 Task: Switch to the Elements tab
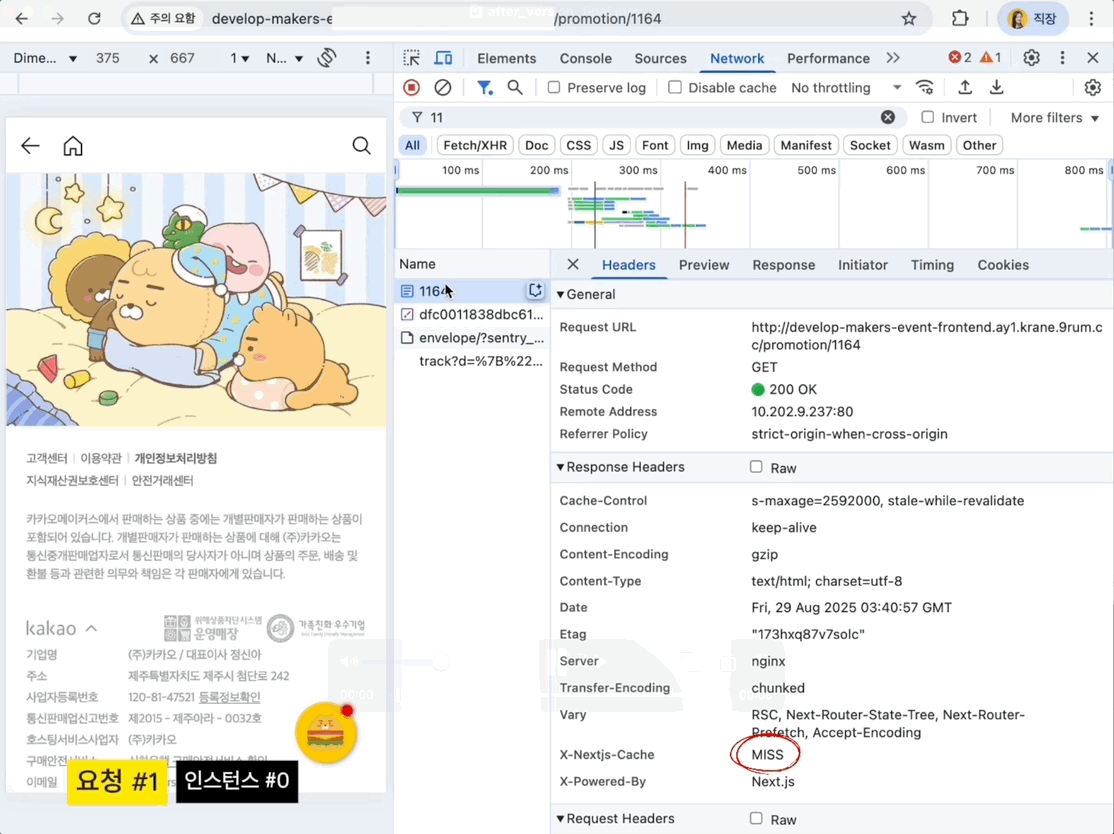point(507,58)
